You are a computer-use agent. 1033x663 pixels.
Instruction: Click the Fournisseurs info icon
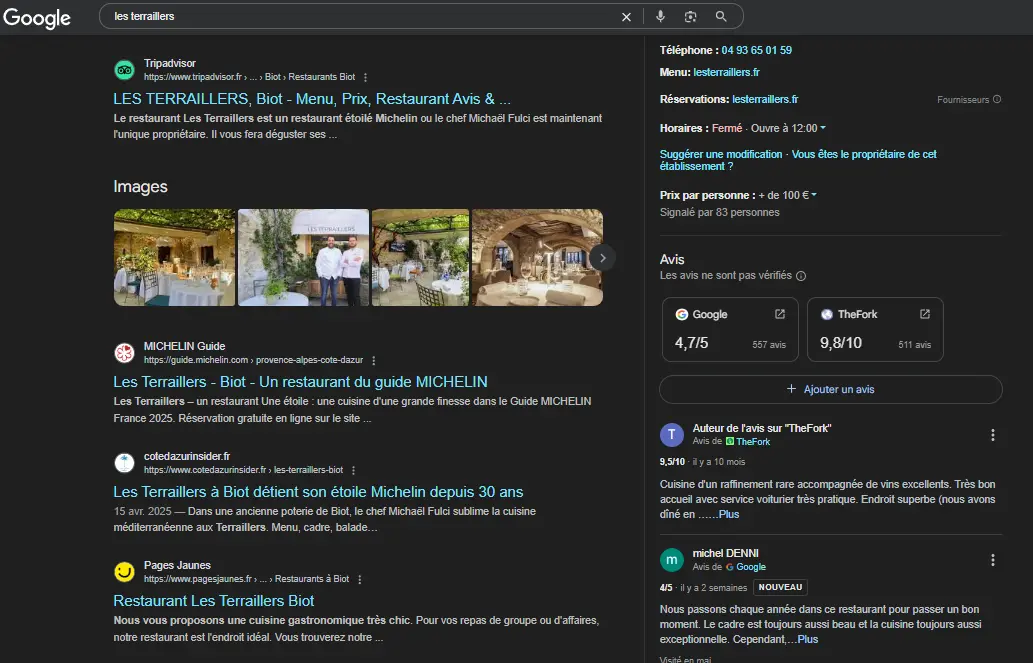(x=997, y=100)
